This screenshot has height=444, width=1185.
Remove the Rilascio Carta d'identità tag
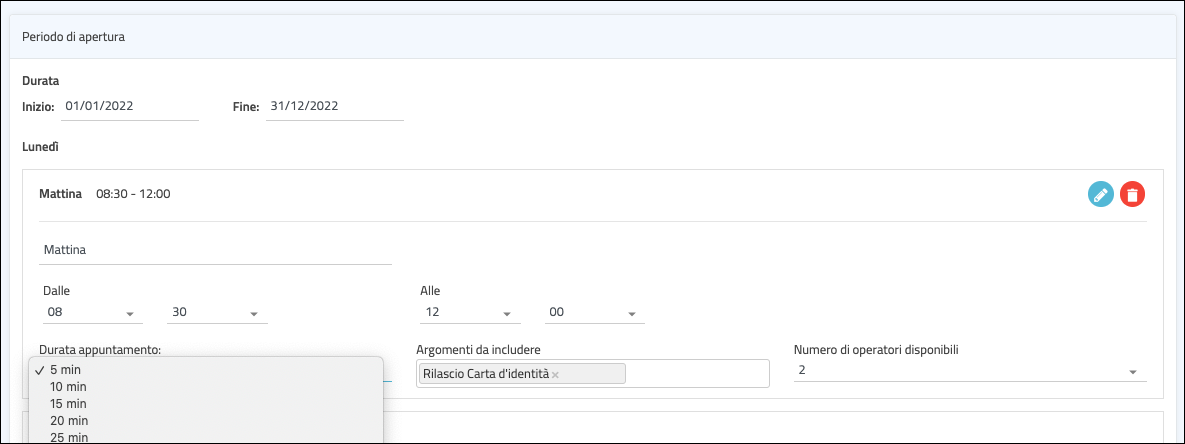(555, 375)
